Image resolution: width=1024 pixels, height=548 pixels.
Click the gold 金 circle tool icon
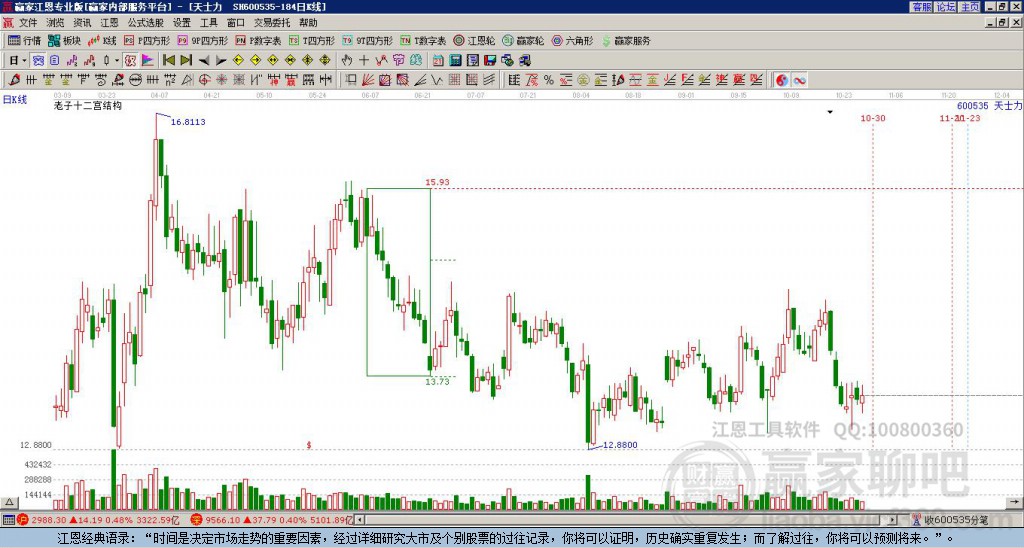pyautogui.click(x=583, y=80)
